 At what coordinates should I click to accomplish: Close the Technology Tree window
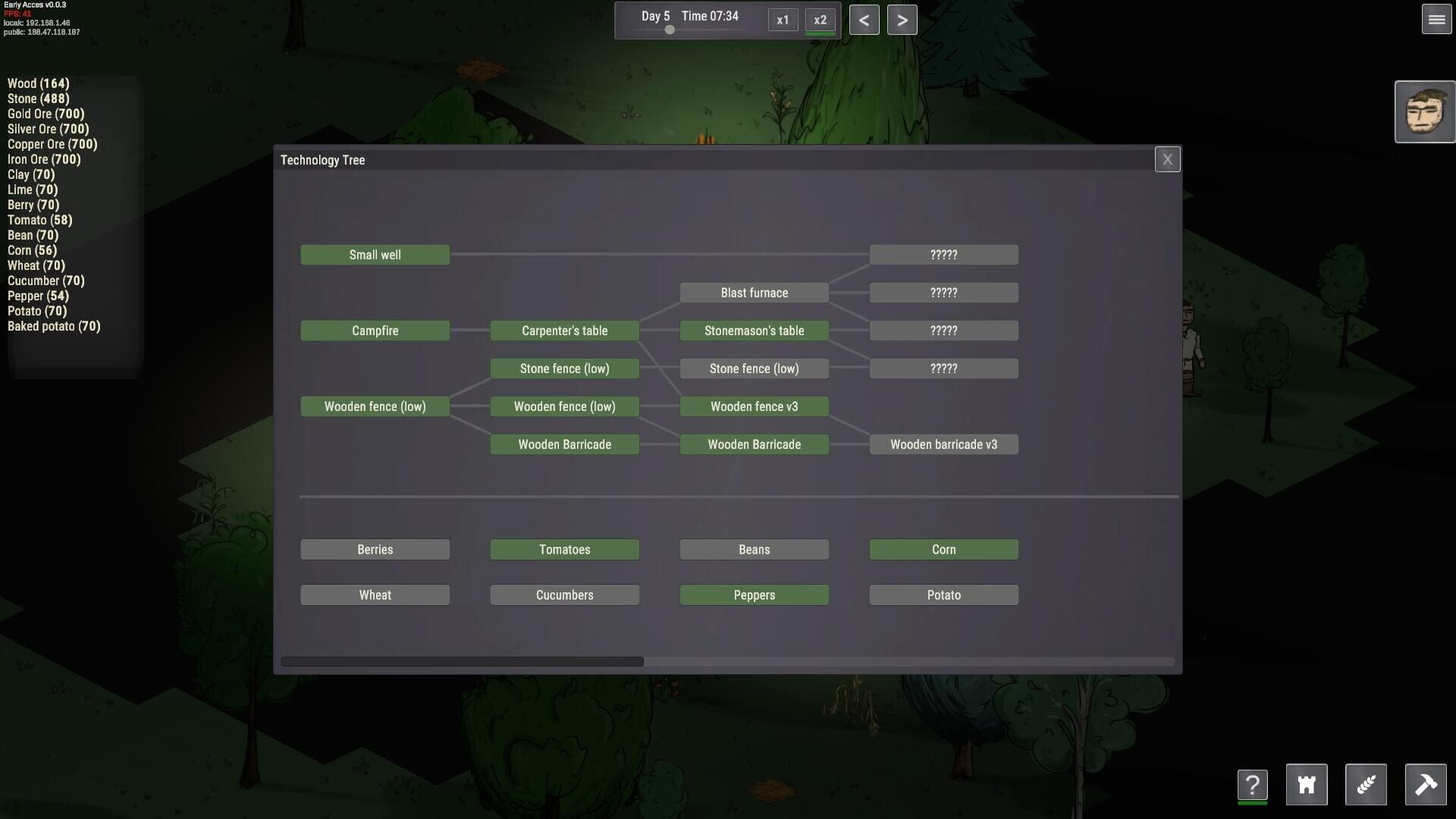pyautogui.click(x=1167, y=159)
